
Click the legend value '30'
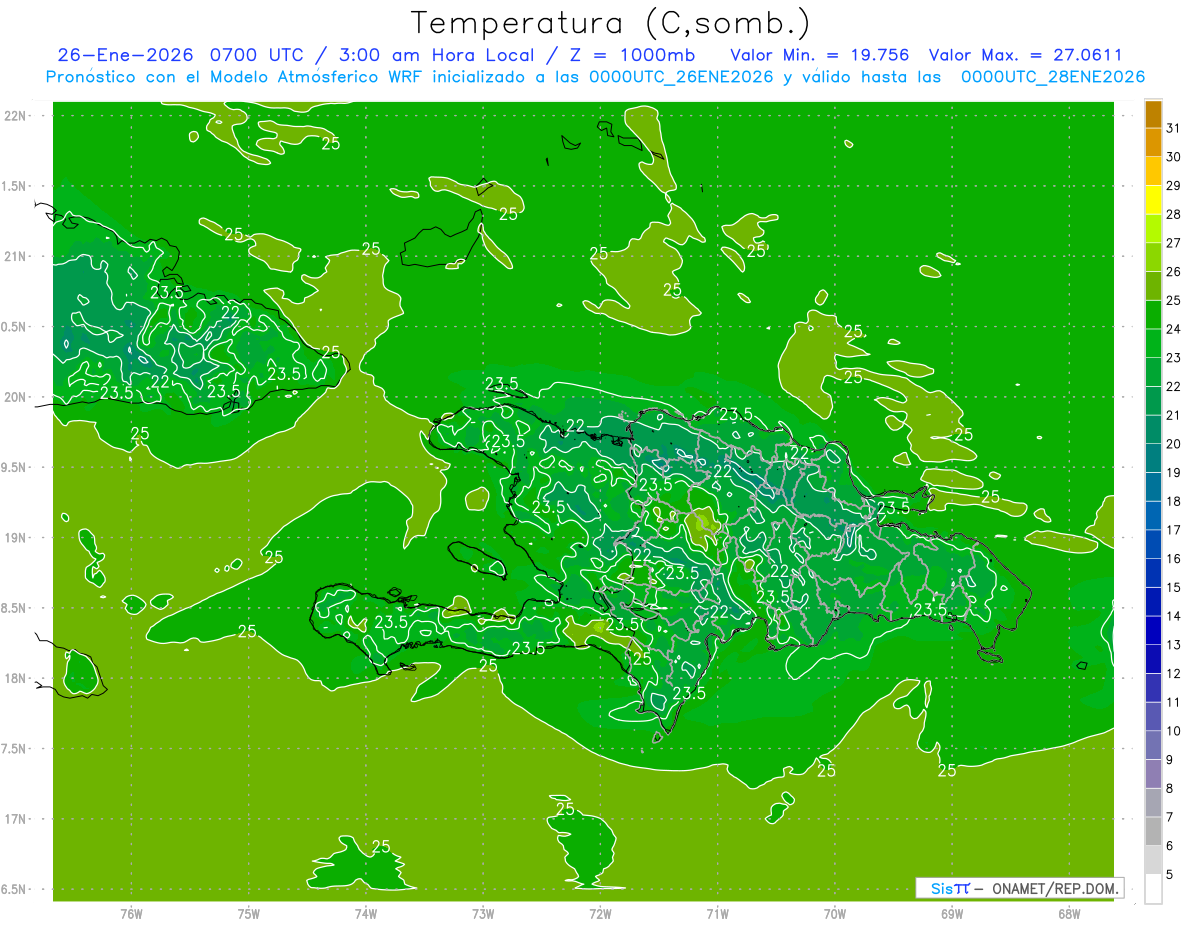[1174, 157]
